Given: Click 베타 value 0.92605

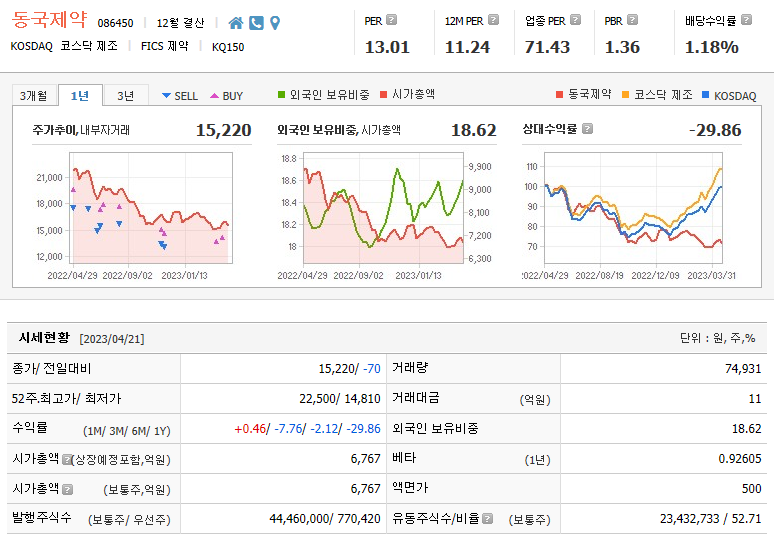Looking at the screenshot, I should pos(740,459).
